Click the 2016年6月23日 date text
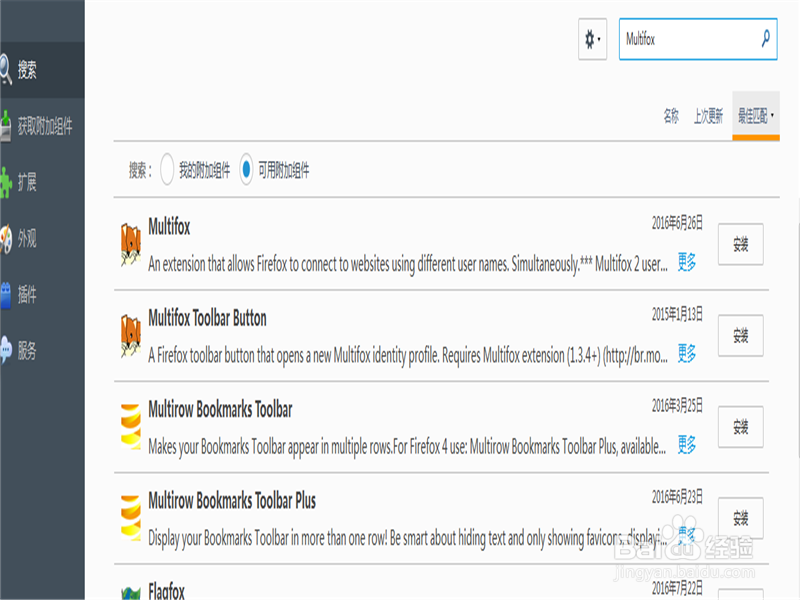800x600 pixels. click(677, 497)
